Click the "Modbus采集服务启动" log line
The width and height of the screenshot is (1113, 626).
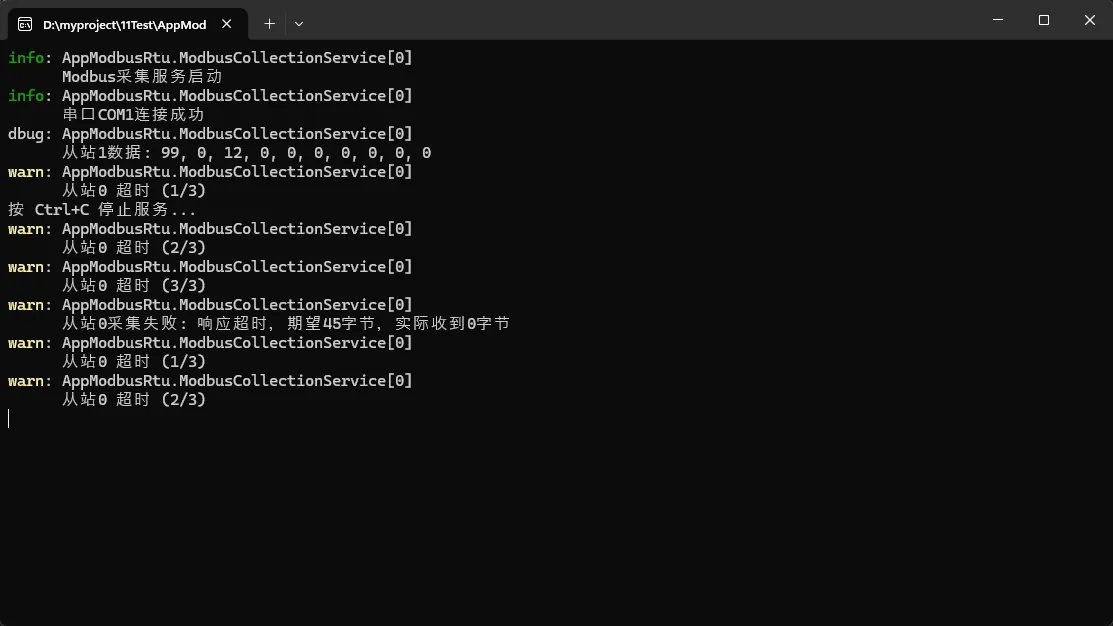pos(142,77)
